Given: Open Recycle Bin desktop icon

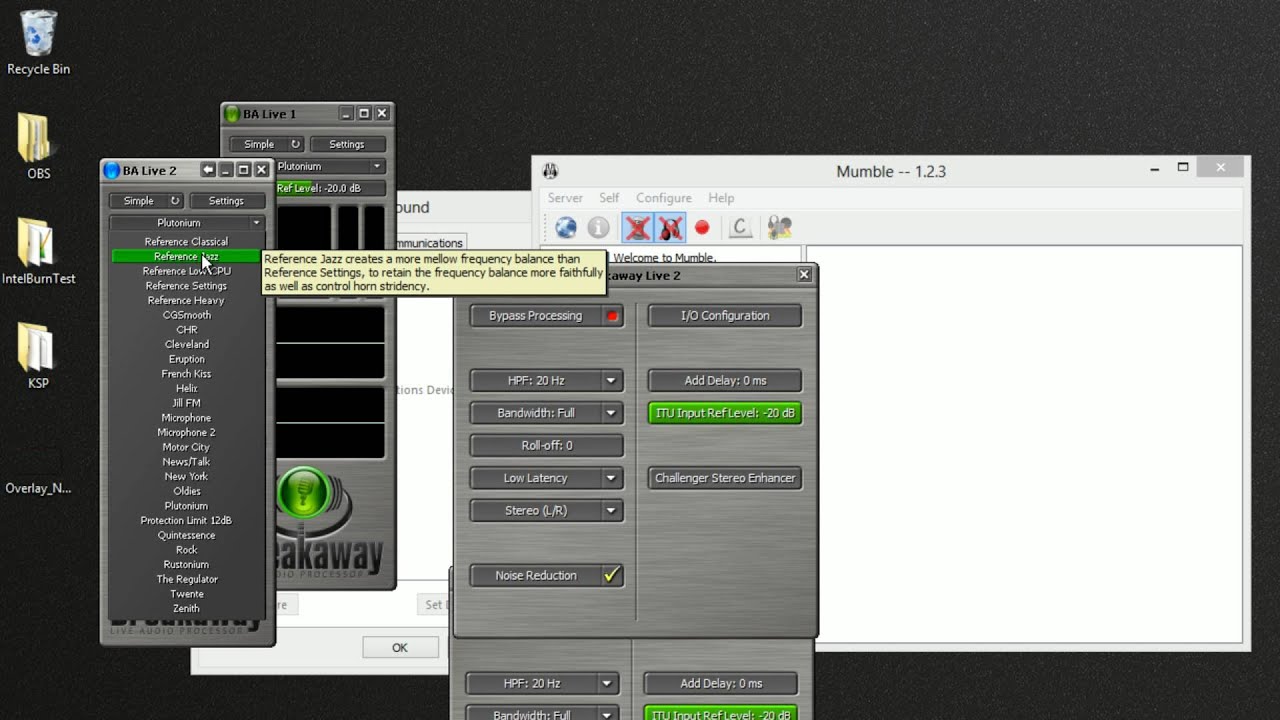Looking at the screenshot, I should (x=39, y=44).
